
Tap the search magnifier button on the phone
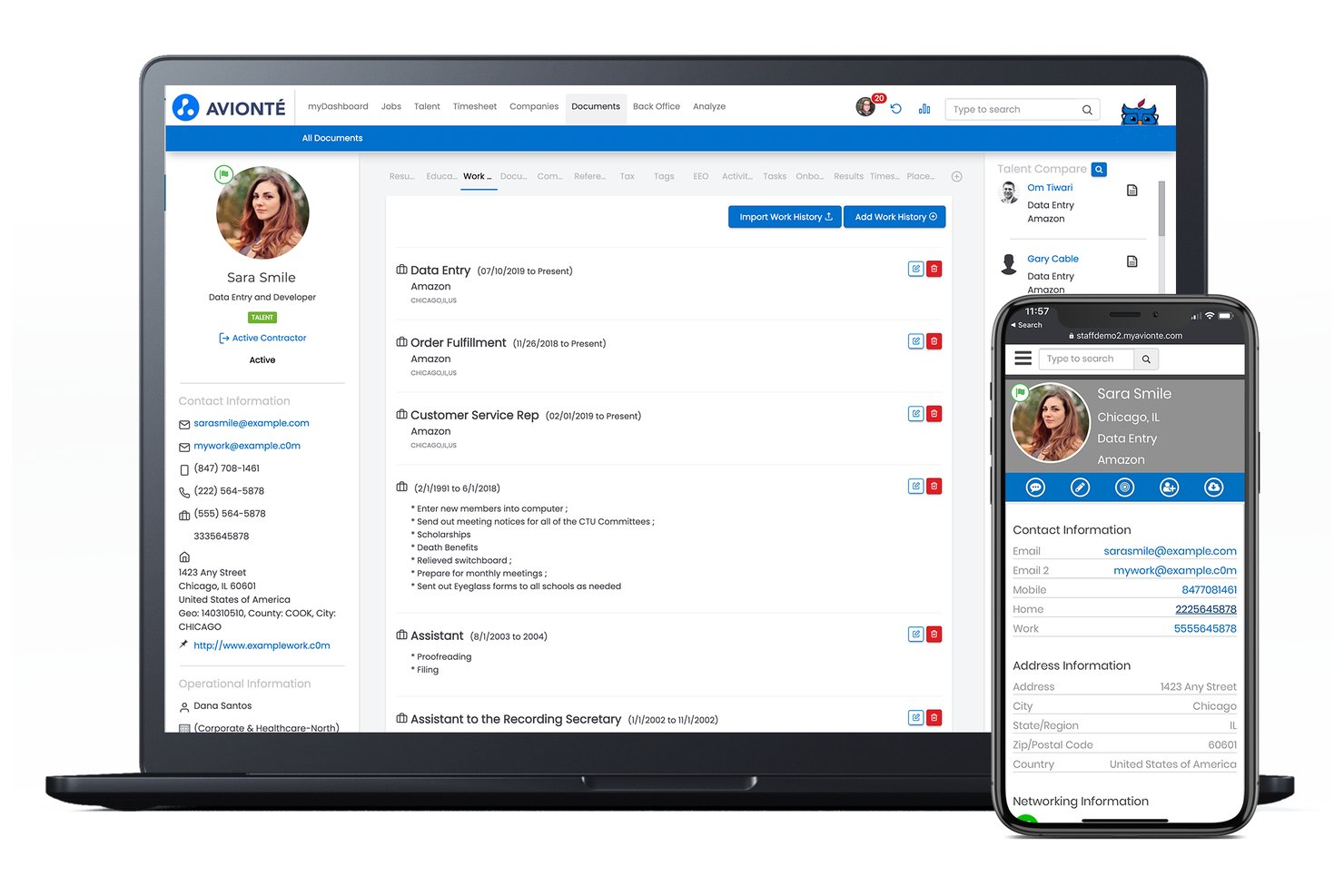(x=1146, y=359)
